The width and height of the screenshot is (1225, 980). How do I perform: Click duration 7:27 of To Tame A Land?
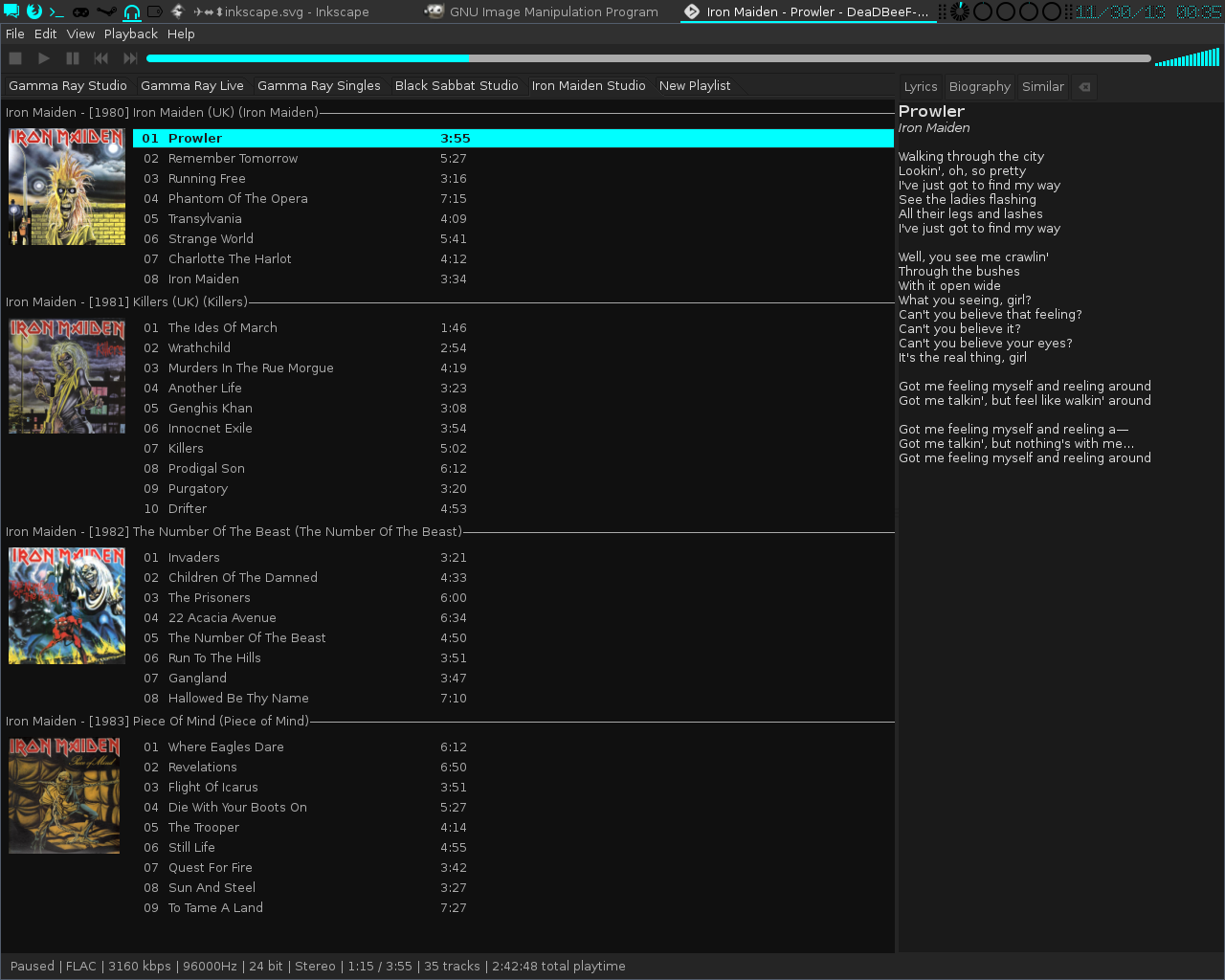point(454,907)
